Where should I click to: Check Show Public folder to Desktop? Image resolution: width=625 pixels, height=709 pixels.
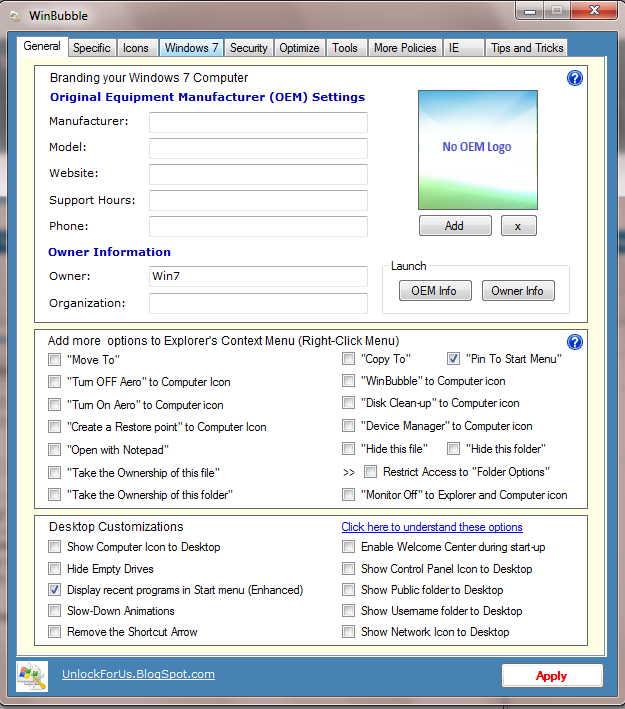(x=348, y=590)
